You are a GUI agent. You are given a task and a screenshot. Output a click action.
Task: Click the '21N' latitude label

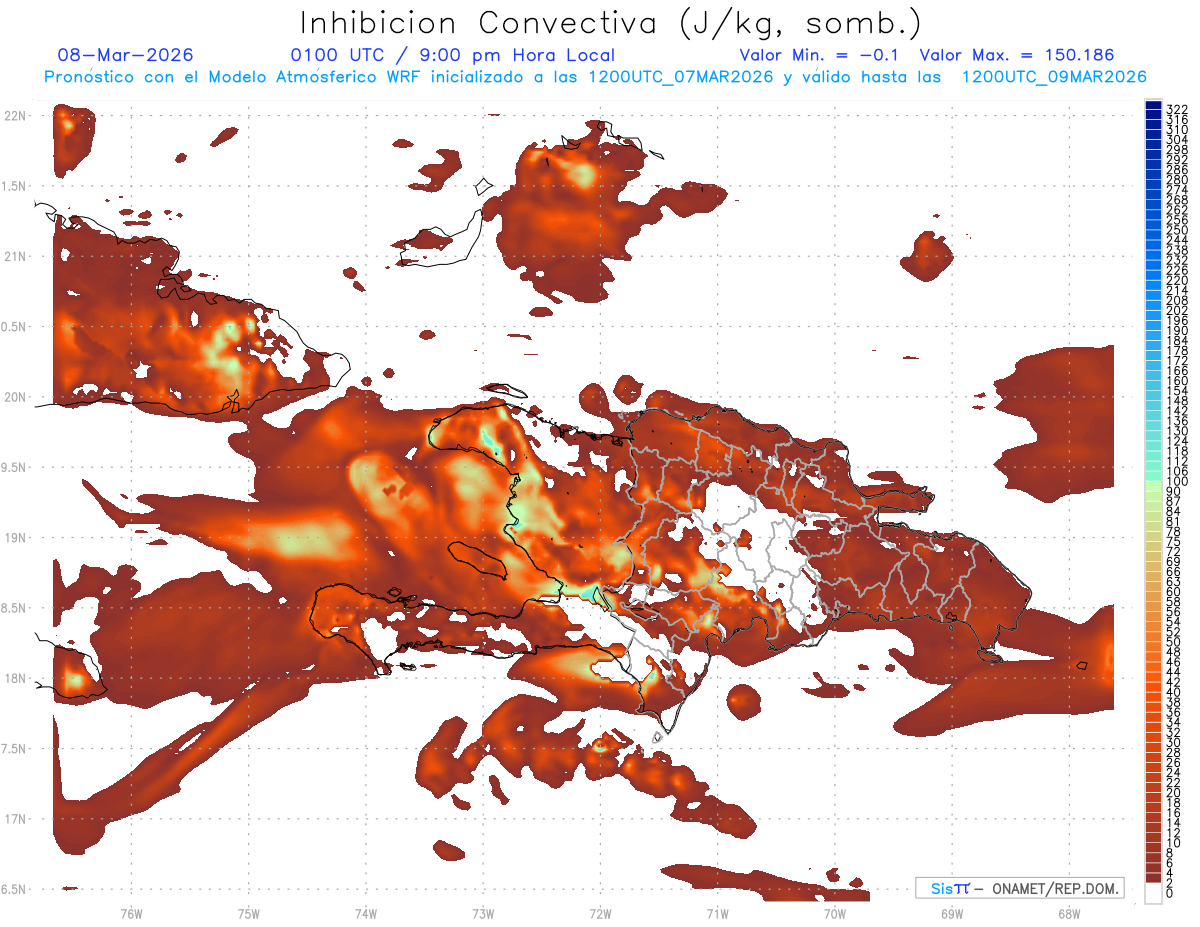[x=14, y=256]
